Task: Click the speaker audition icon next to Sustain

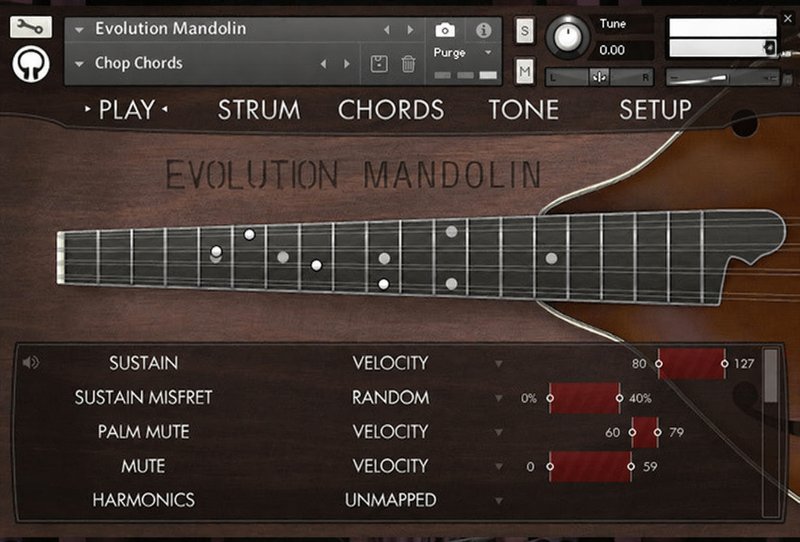Action: coord(31,362)
